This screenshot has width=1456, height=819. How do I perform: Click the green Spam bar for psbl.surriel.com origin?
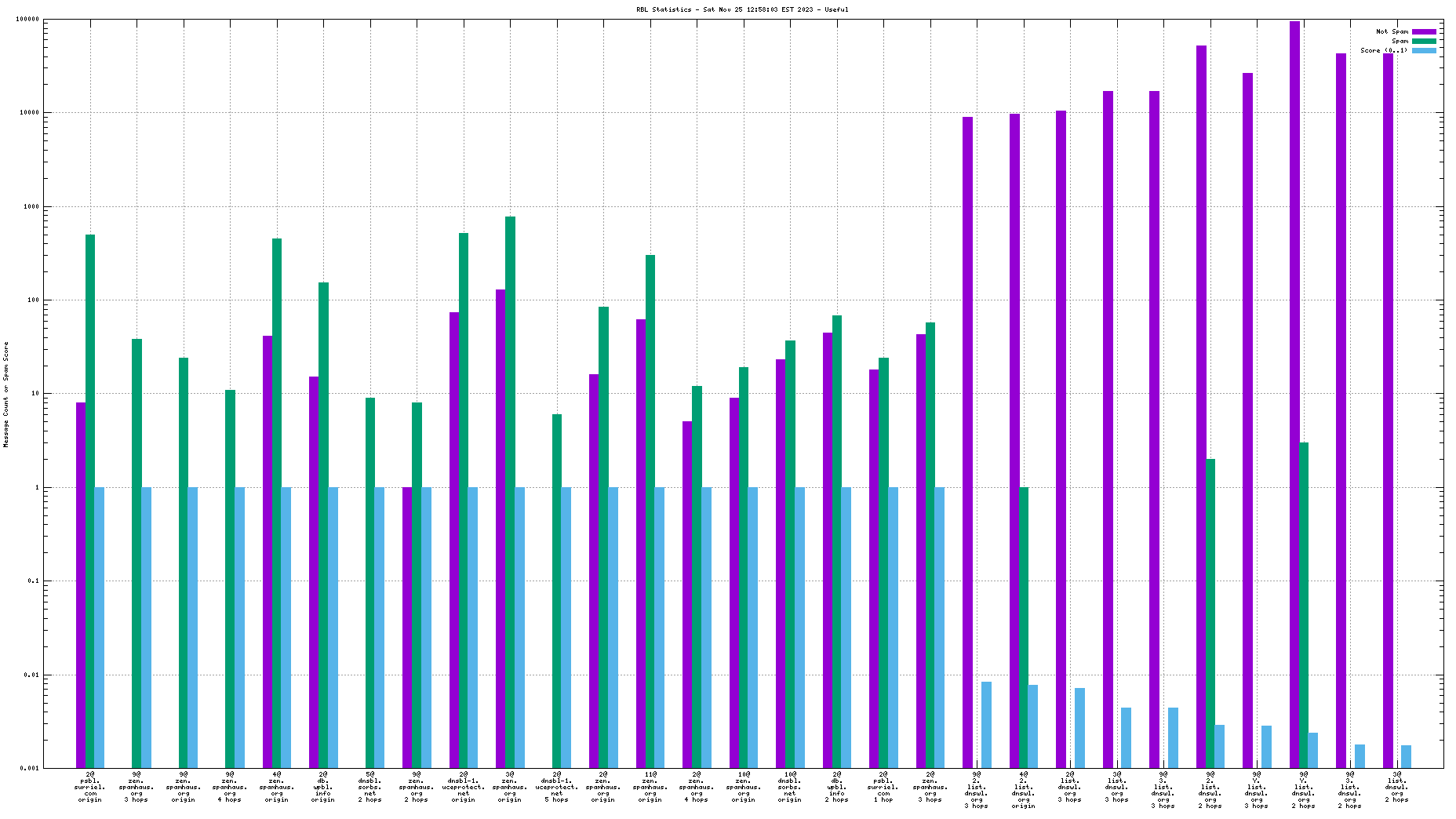(x=90, y=500)
